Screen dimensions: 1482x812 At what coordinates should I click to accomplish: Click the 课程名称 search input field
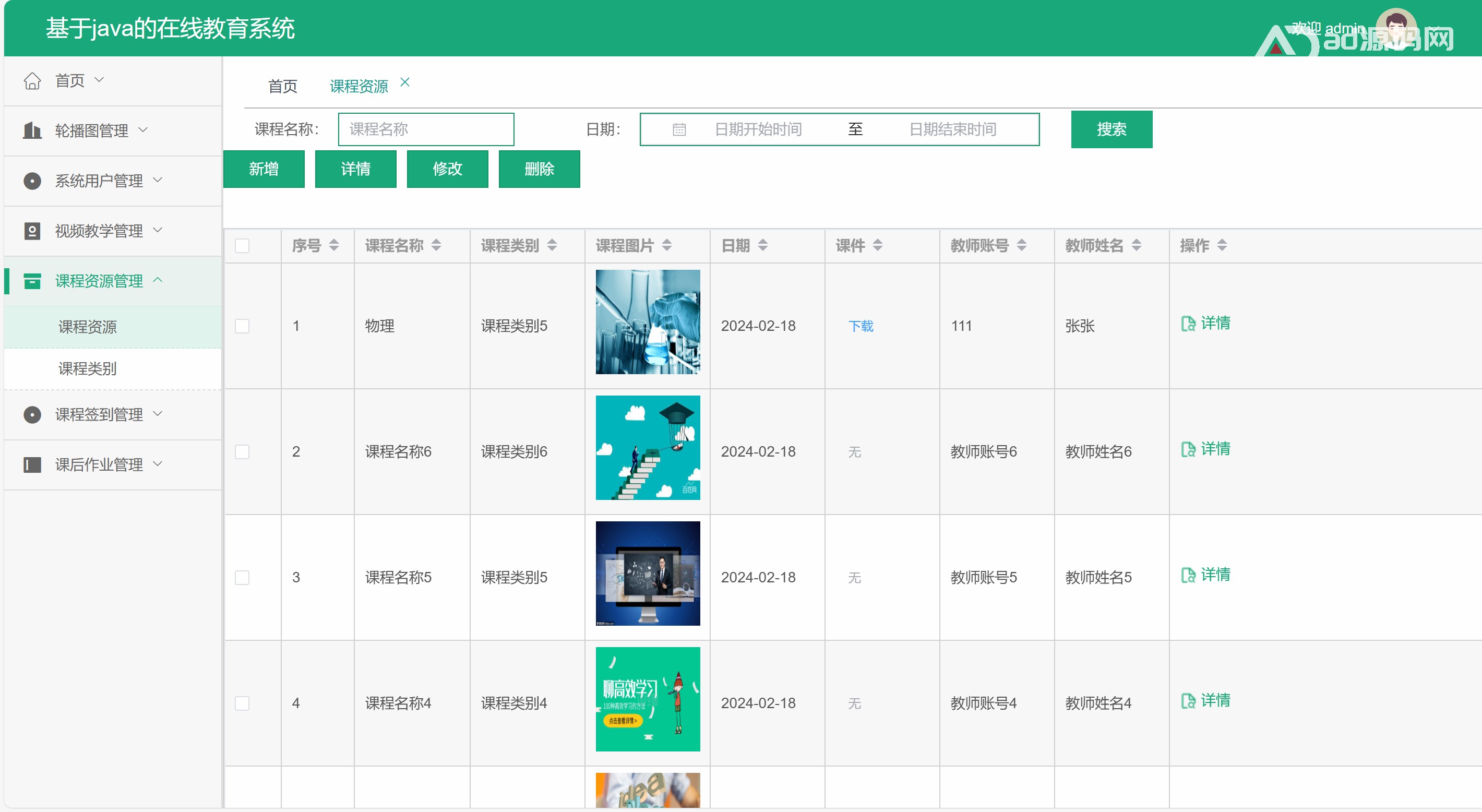point(426,129)
